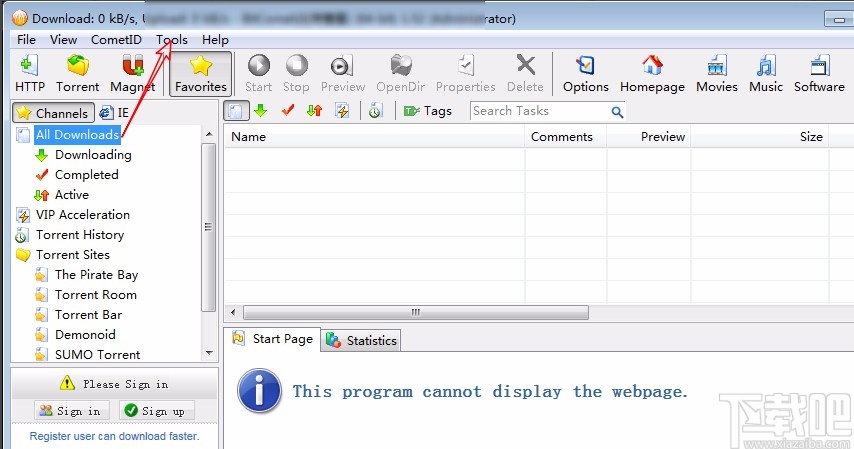This screenshot has width=854, height=449.
Task: Sort tasks by the Preview column
Action: tap(649, 137)
